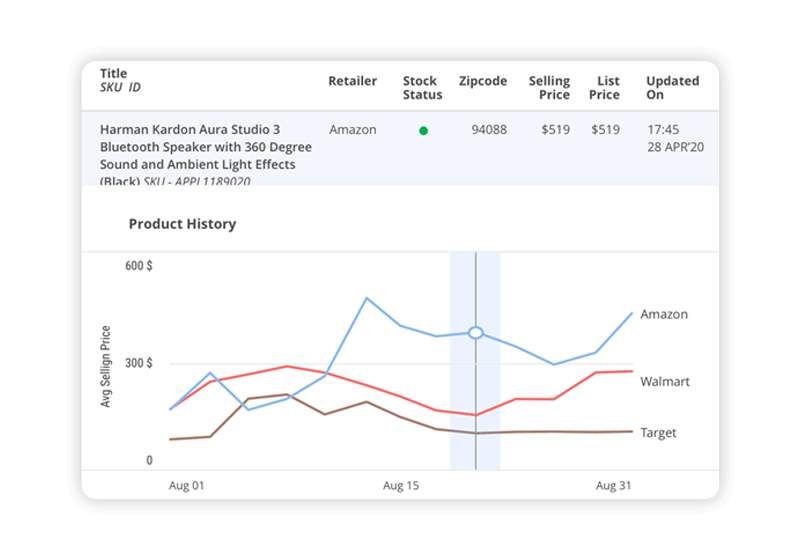Click the Updated On column header
This screenshot has width=800, height=560.
click(x=672, y=88)
